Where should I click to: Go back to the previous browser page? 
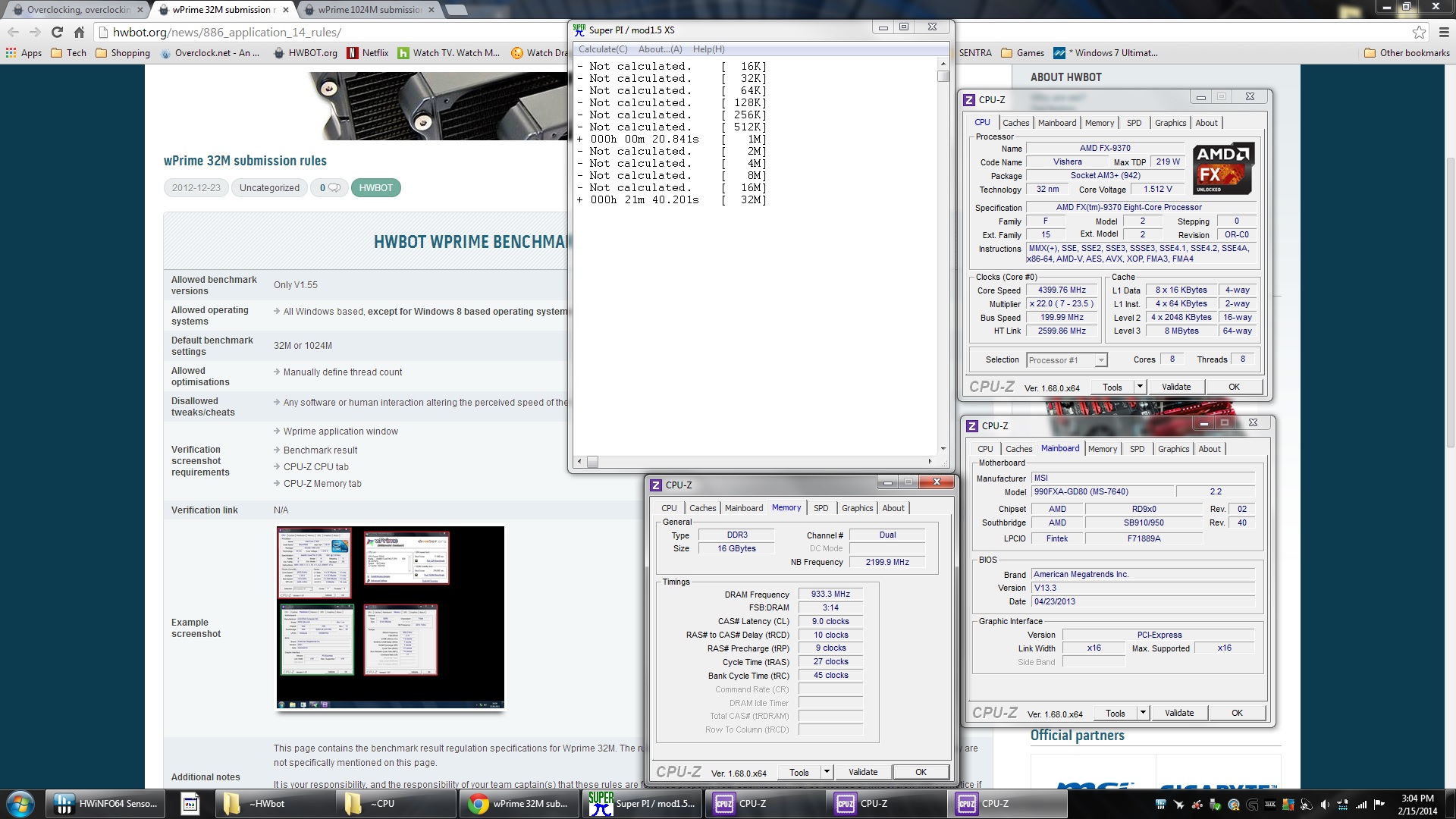tap(13, 32)
